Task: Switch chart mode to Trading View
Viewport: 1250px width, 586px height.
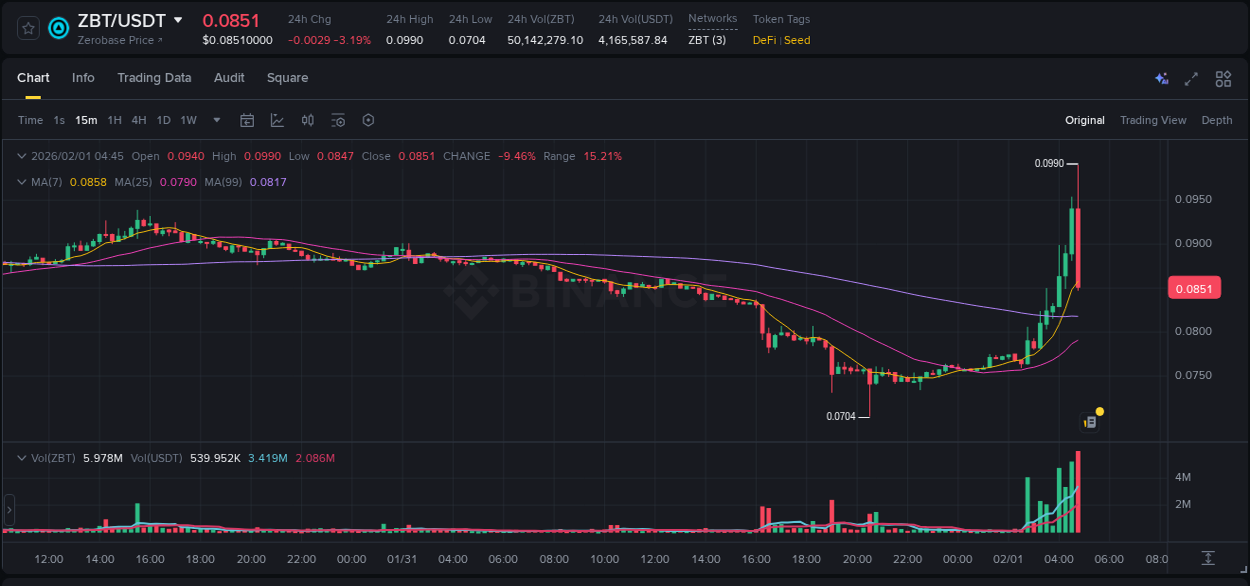Action: (1153, 120)
